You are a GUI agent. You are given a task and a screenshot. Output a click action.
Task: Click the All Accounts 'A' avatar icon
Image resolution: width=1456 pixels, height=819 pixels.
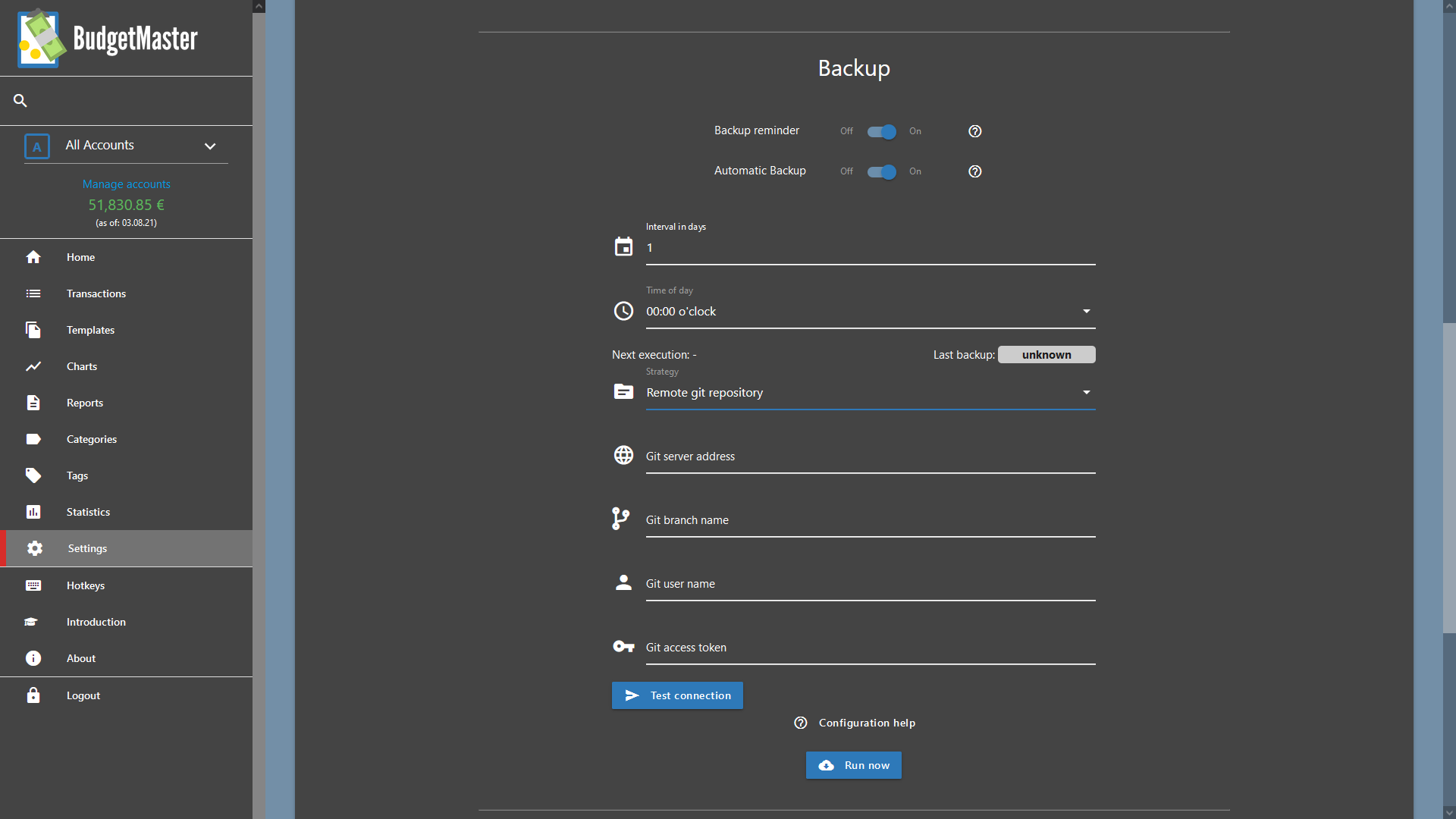click(x=37, y=146)
